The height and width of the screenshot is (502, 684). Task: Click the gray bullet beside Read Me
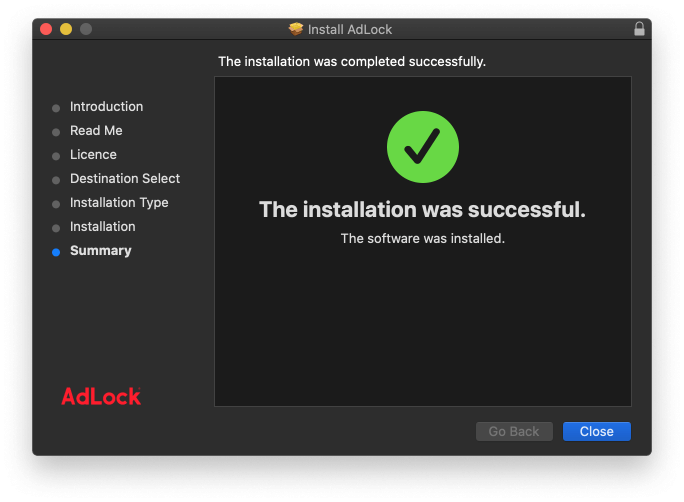pyautogui.click(x=56, y=132)
